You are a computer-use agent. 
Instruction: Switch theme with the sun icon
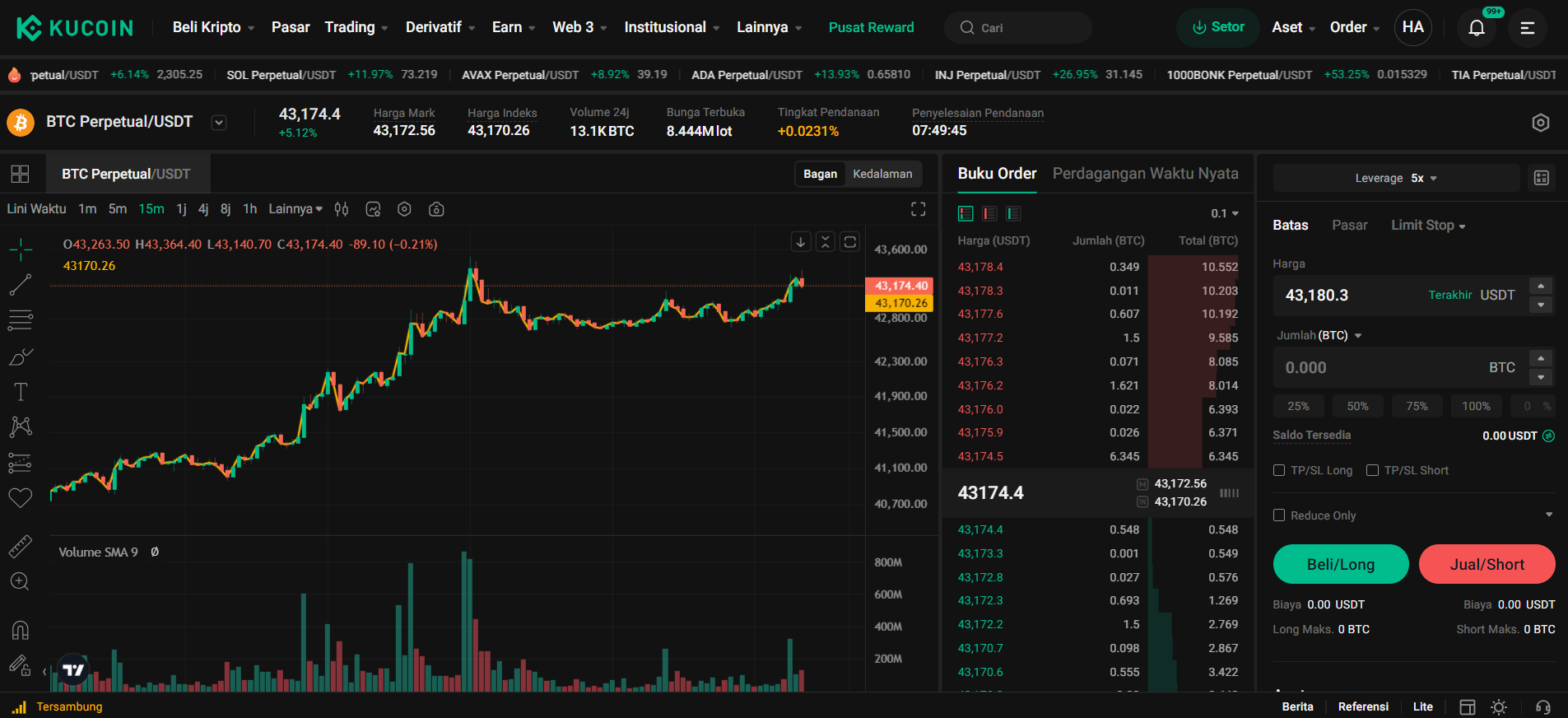[x=1499, y=707]
